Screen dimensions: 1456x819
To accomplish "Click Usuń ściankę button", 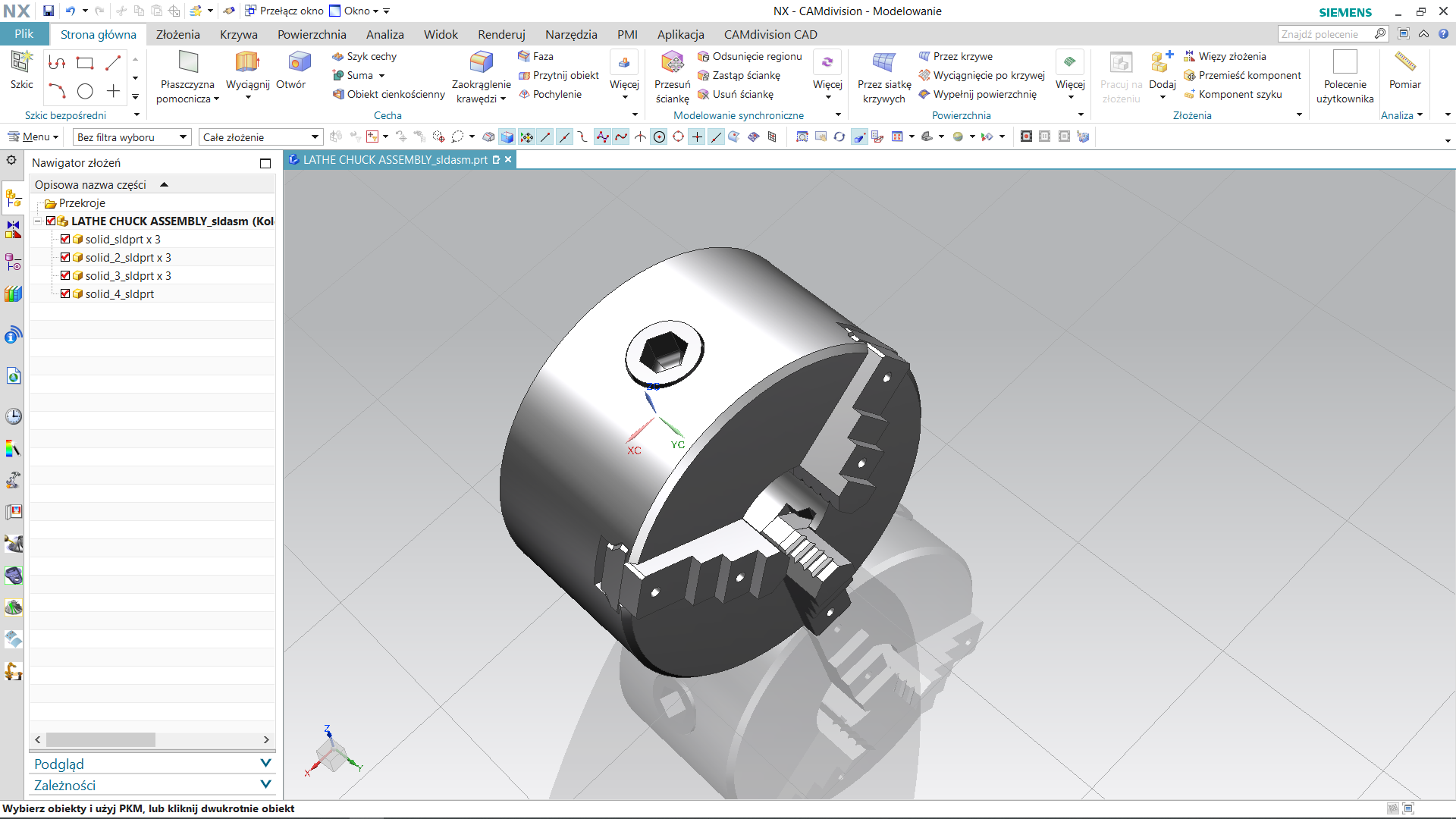I will coord(736,94).
